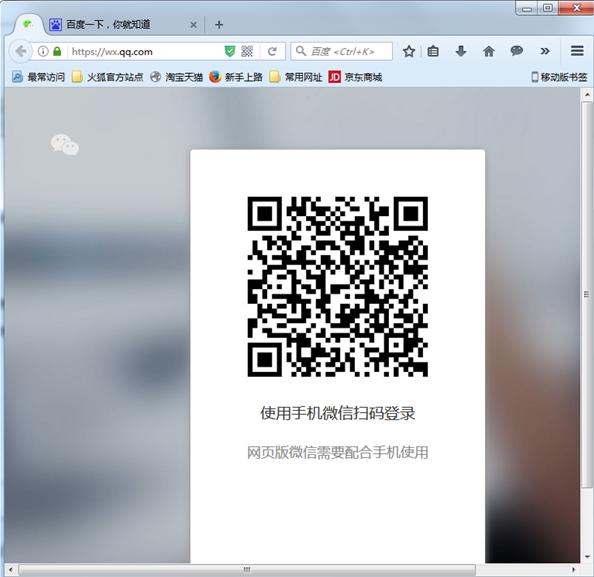Open the chat bubble toolbar icon
This screenshot has height=577, width=594.
[x=517, y=51]
